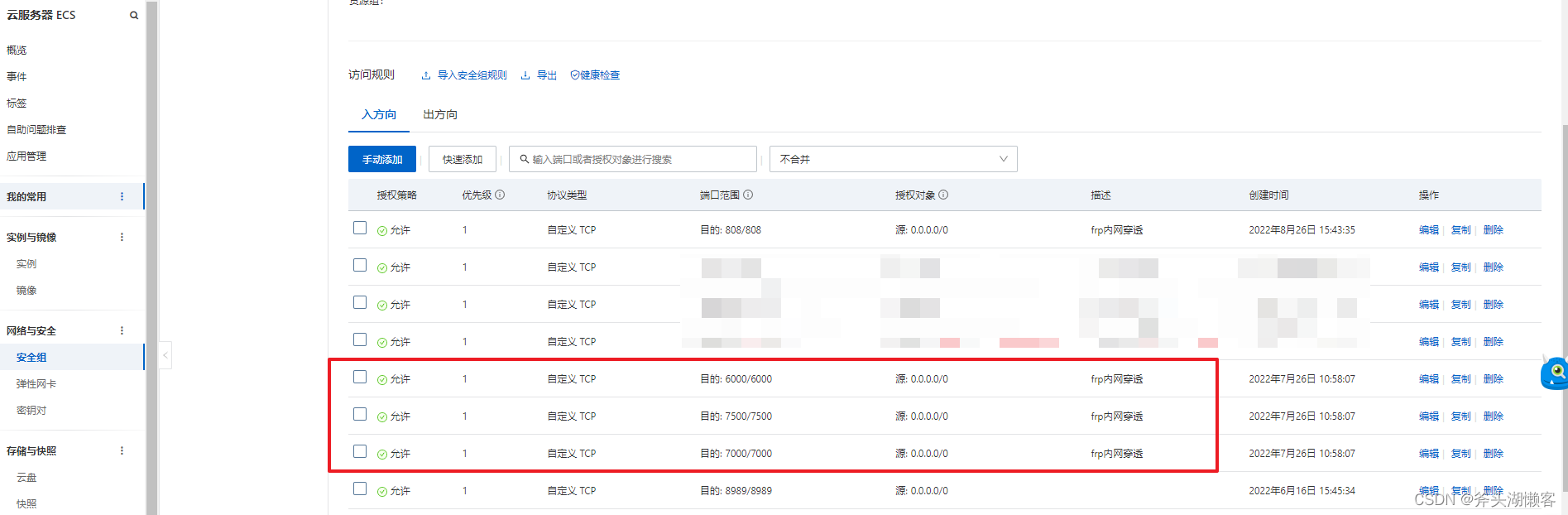
Task: Select 安全组 in the sidebar
Action: tap(31, 358)
